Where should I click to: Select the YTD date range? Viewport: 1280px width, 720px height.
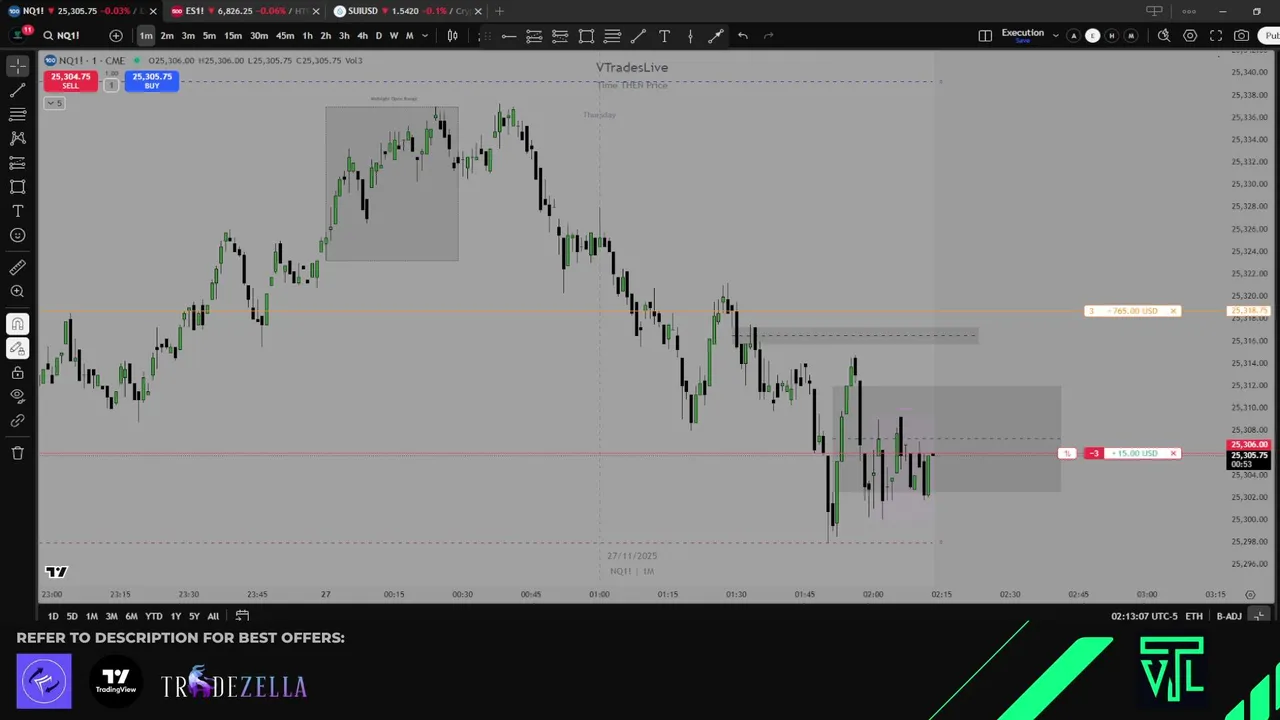(x=153, y=616)
